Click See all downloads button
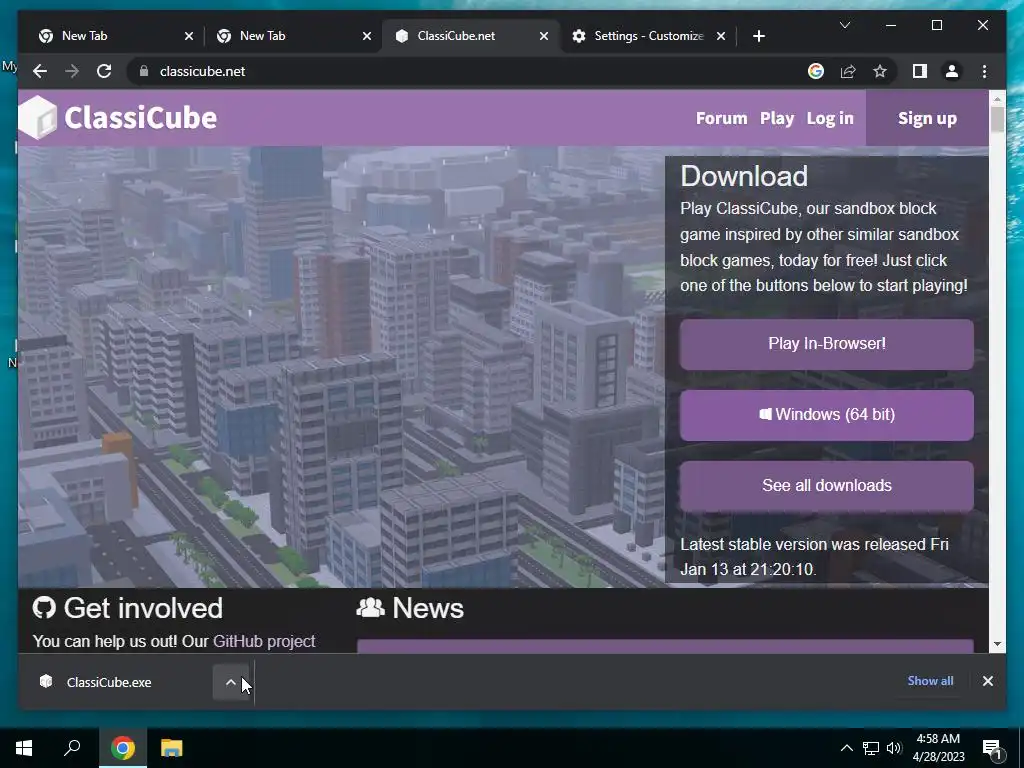The height and width of the screenshot is (768, 1024). (826, 486)
